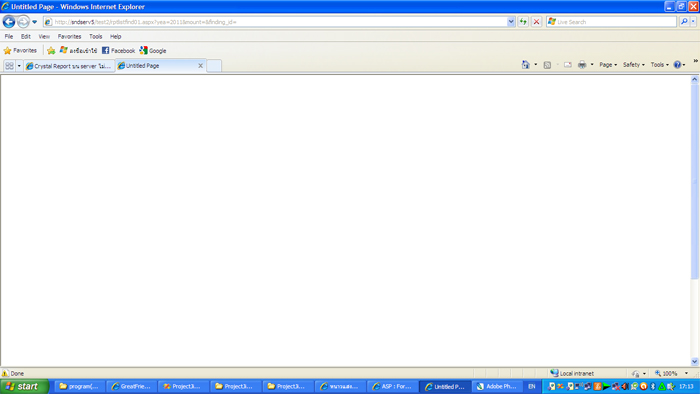
Task: Open the Help menu
Action: click(116, 37)
